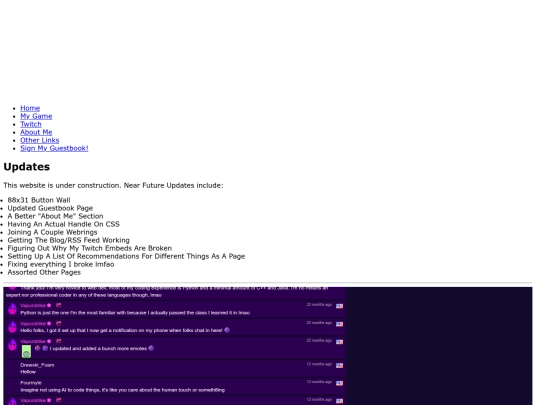Viewport: 540px width, 405px height.
Task: Open the green image thumbnail in chat
Action: pos(27,352)
